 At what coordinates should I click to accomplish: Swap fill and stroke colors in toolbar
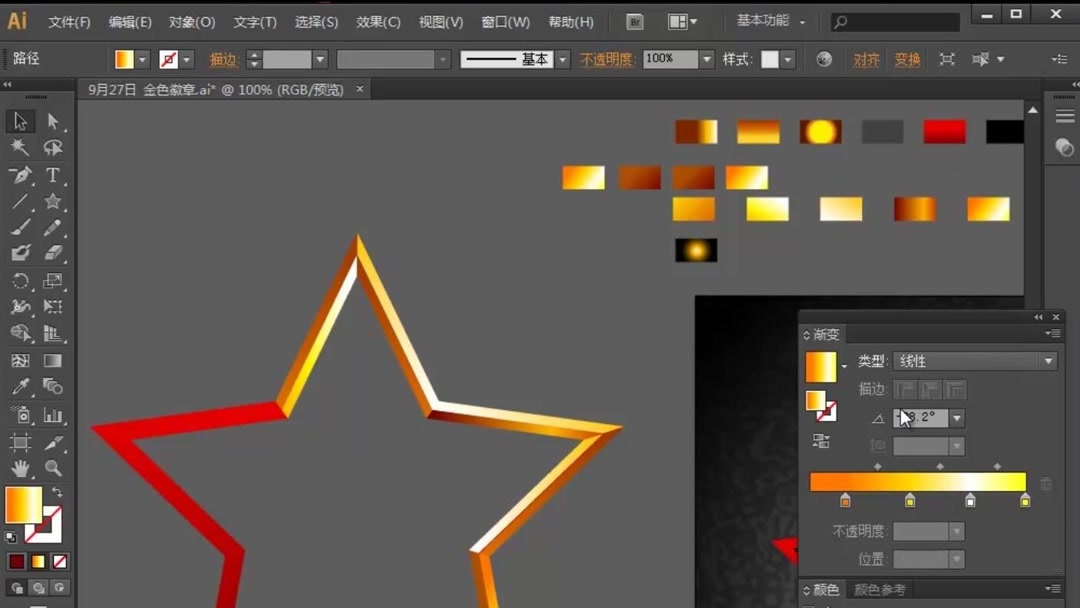pyautogui.click(x=57, y=491)
